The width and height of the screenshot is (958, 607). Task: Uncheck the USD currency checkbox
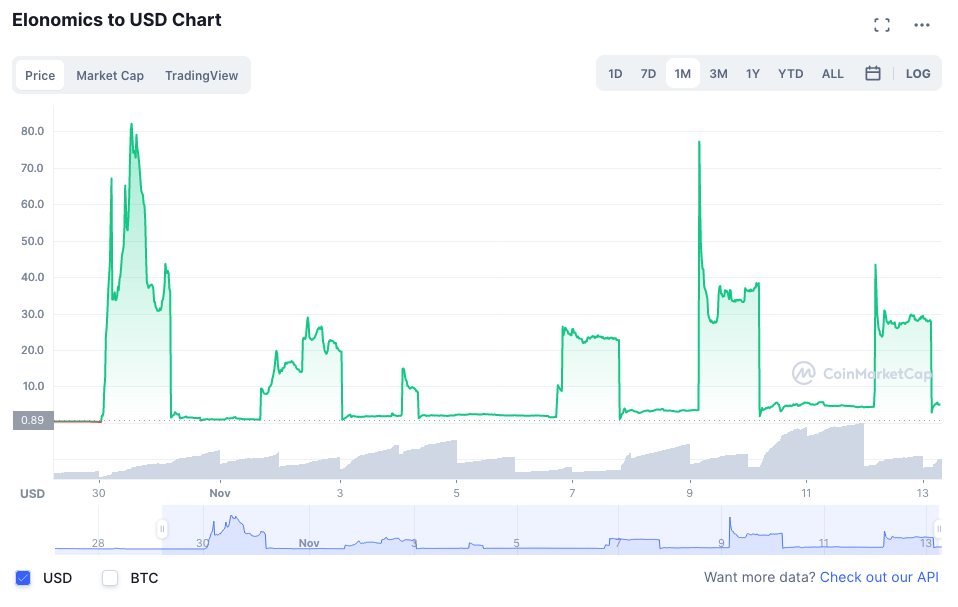click(x=23, y=578)
